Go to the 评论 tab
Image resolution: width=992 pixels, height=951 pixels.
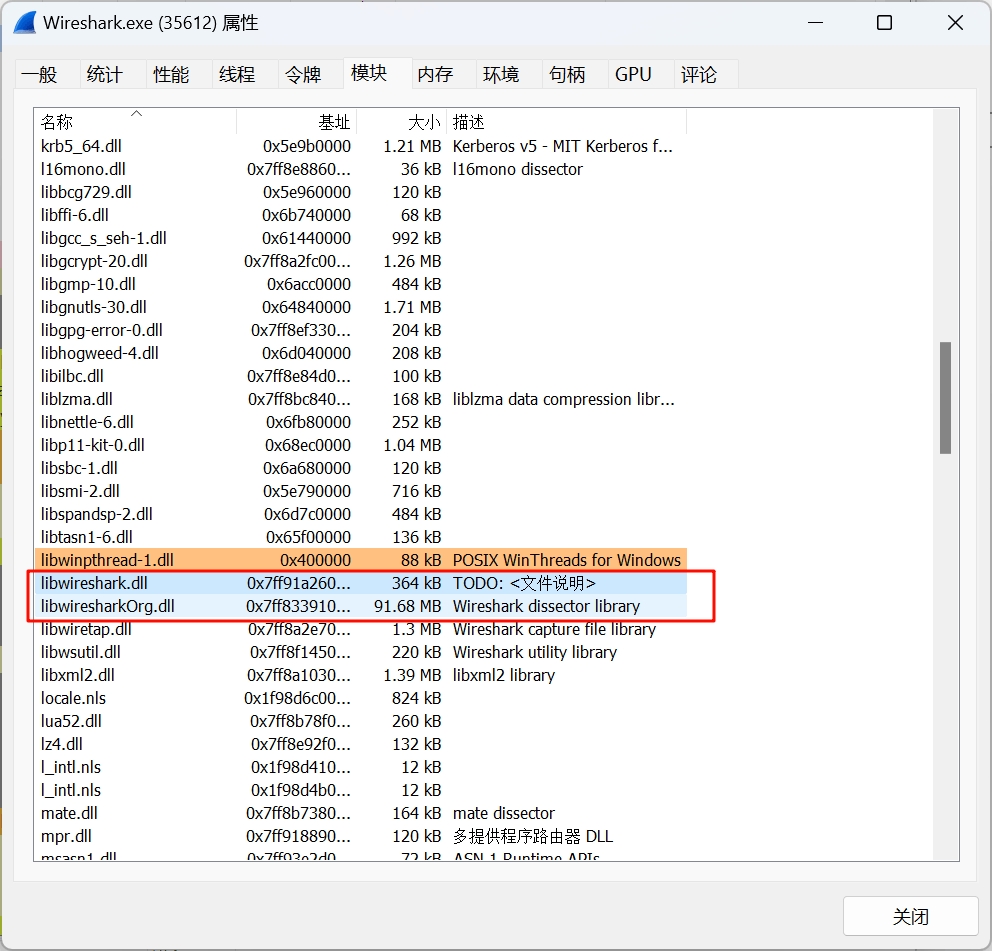pyautogui.click(x=699, y=75)
